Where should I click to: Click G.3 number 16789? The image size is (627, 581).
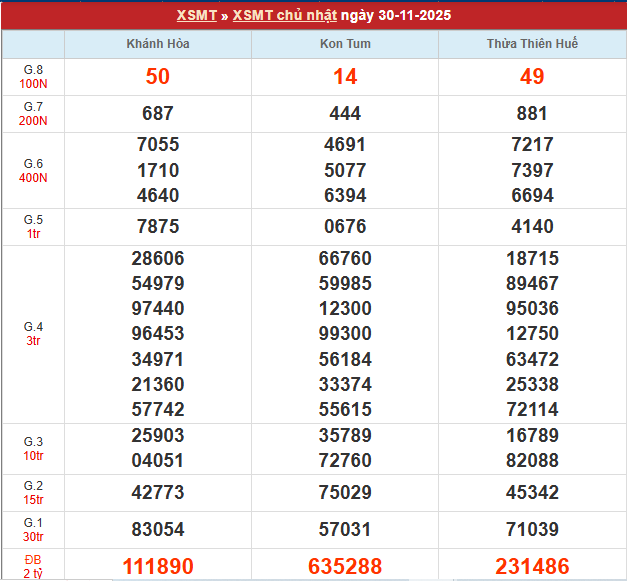[532, 435]
